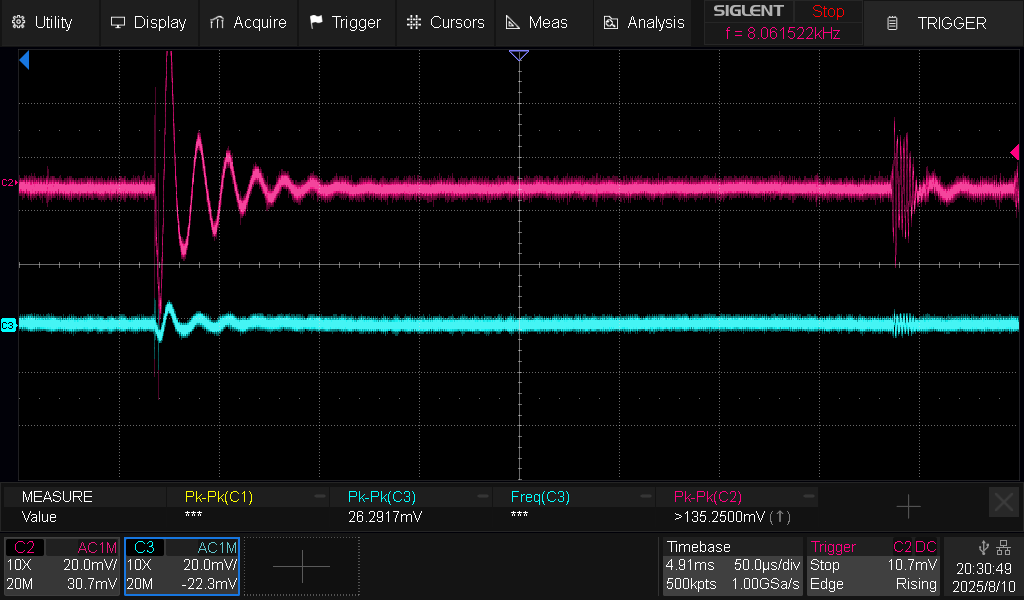Close the measurement bar with X
Image resolution: width=1024 pixels, height=600 pixels.
pos(1003,502)
